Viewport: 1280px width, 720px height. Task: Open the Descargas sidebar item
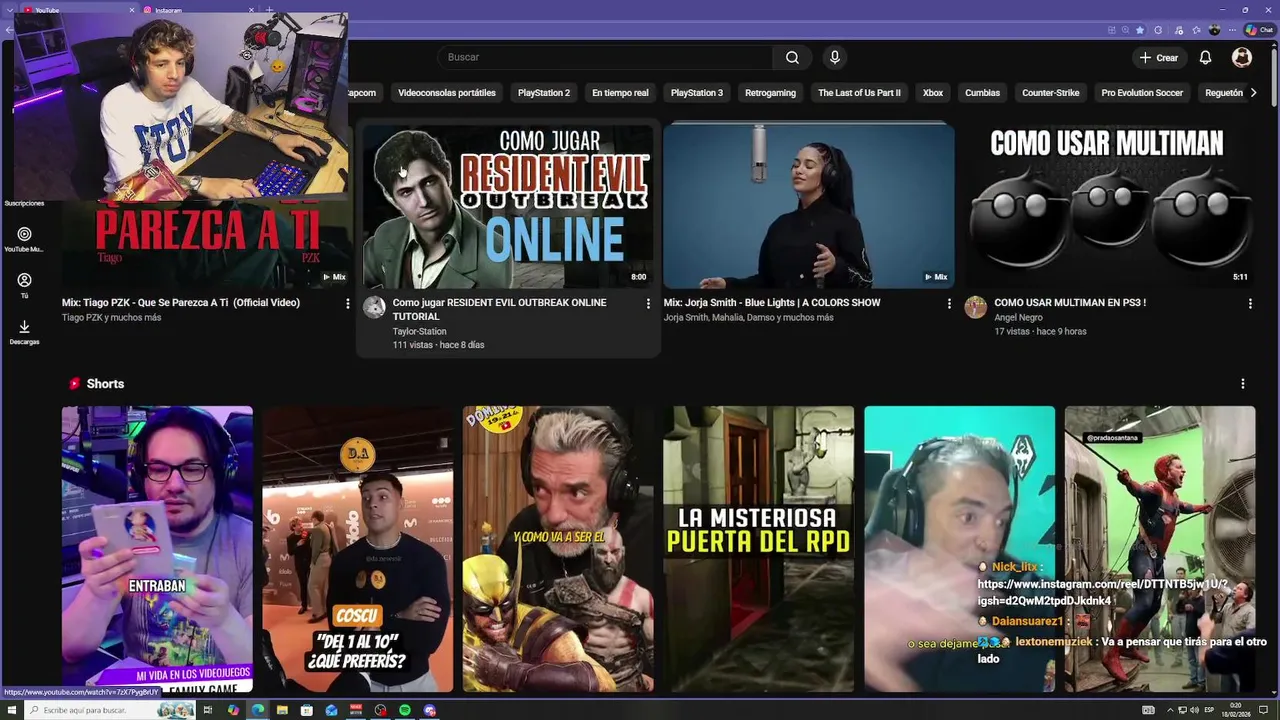[24, 333]
